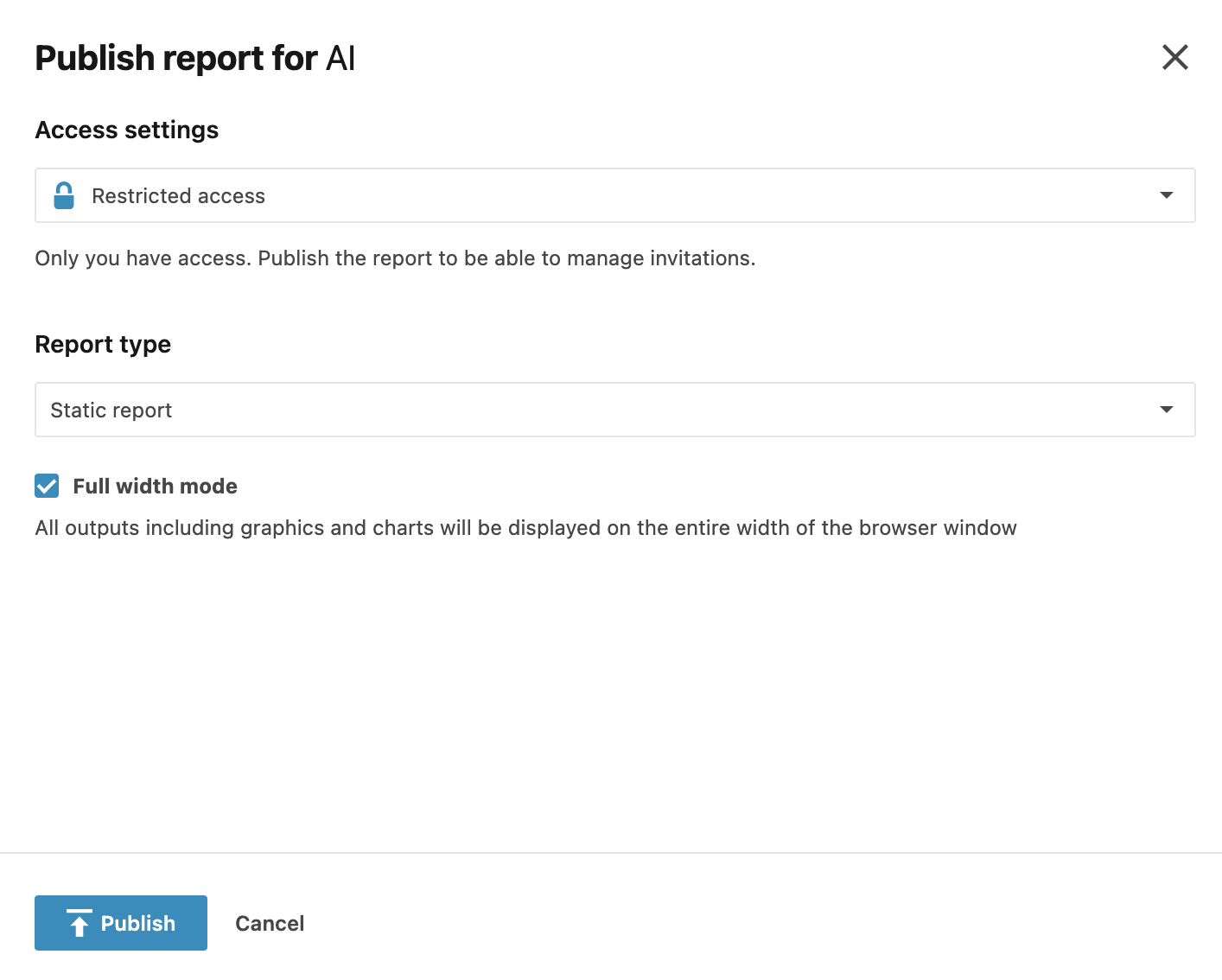Select the 'Static report' text value

click(x=111, y=410)
